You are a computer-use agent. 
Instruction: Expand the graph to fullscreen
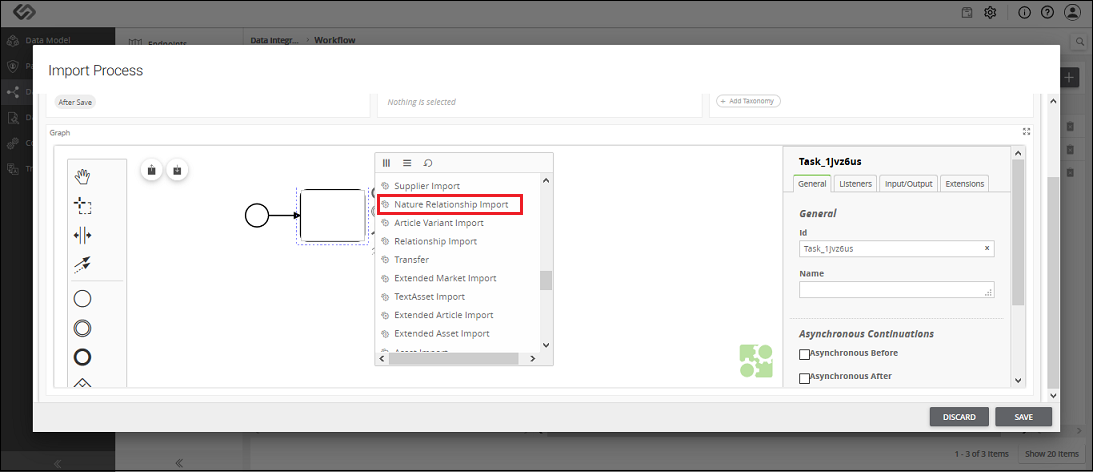(x=1026, y=131)
